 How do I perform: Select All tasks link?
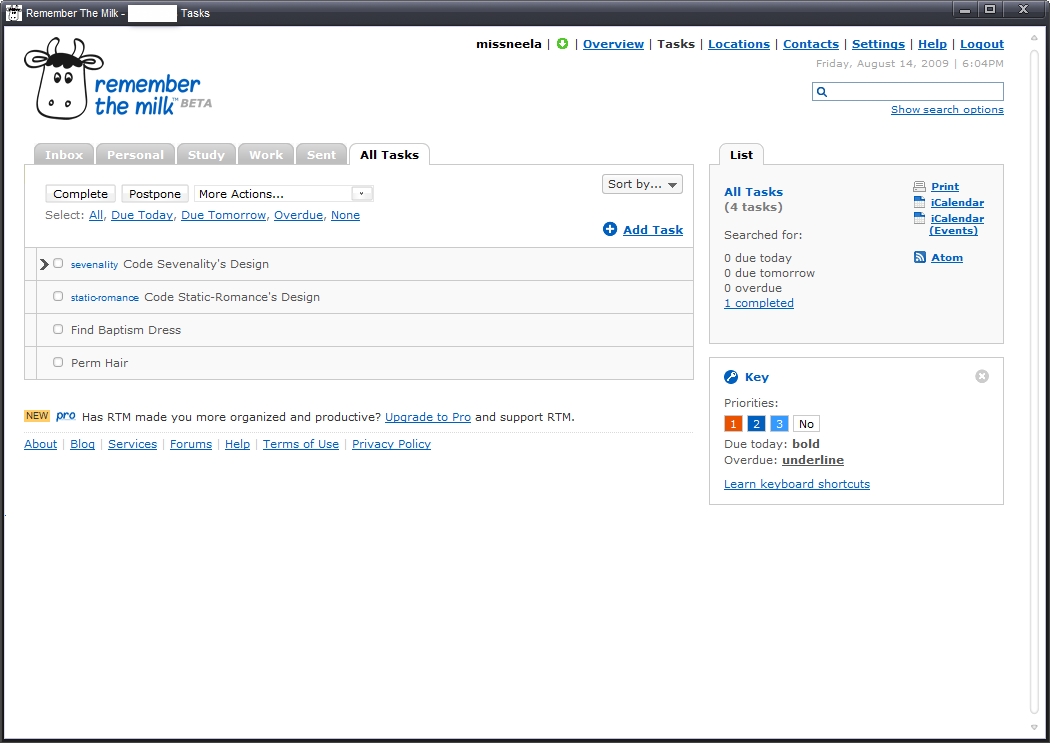coord(96,215)
